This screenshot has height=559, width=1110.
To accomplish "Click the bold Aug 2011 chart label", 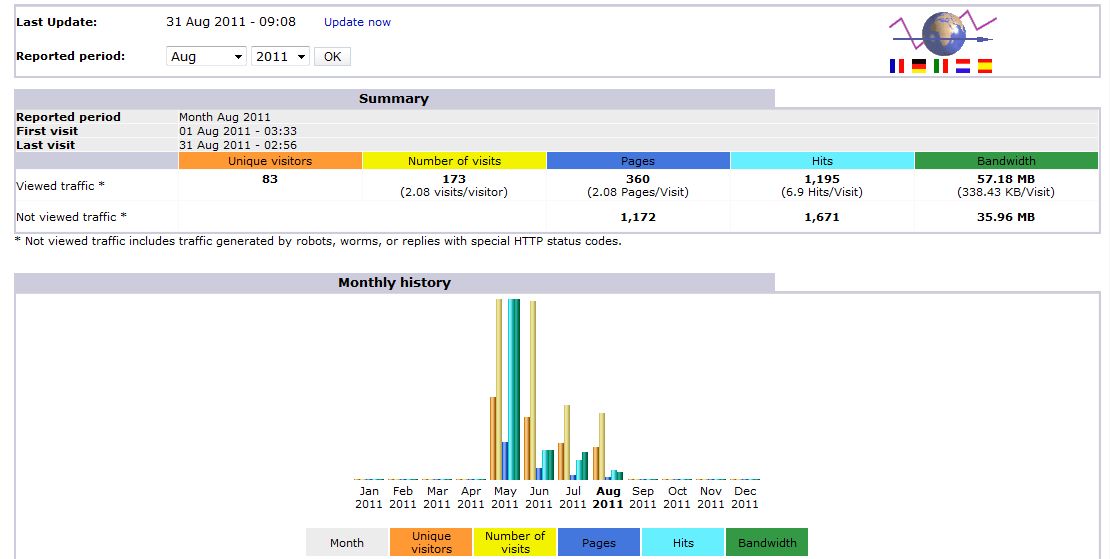I will (608, 497).
